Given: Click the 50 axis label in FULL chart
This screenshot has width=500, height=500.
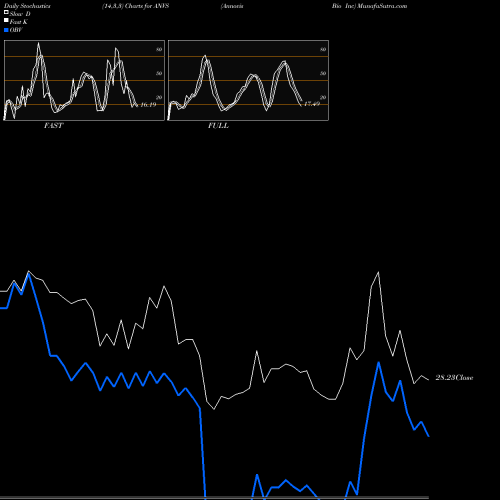Looking at the screenshot, I should tap(323, 73).
